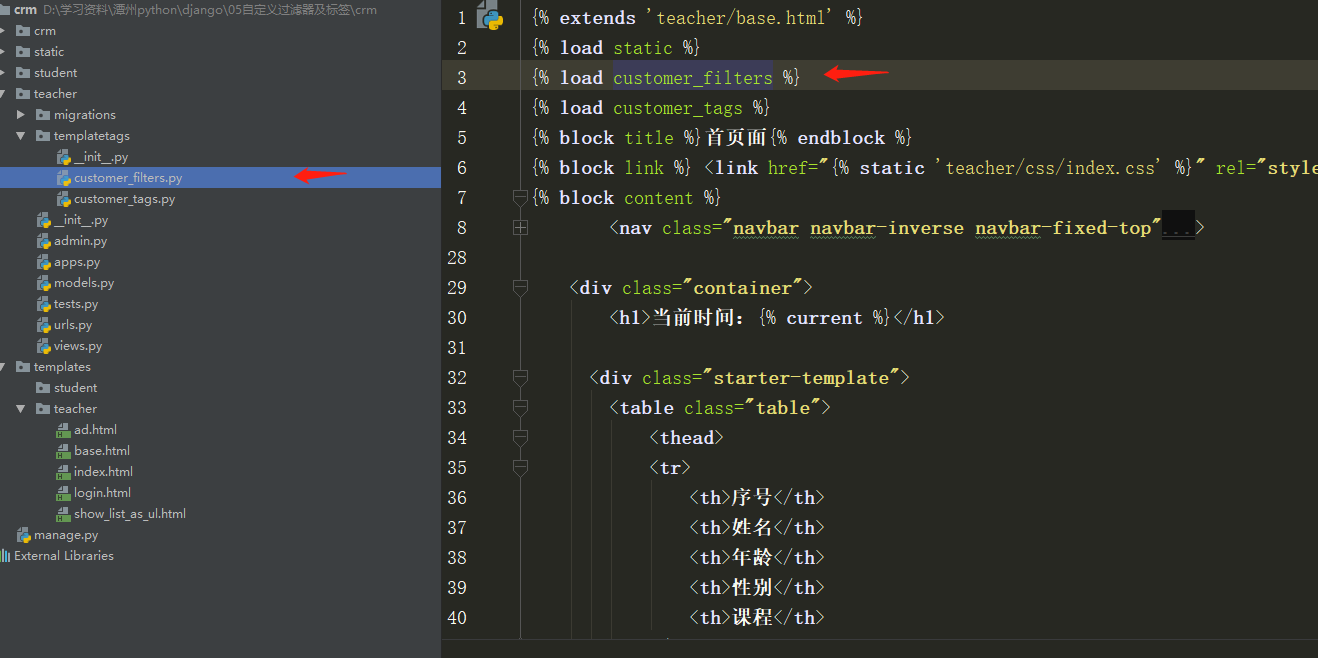This screenshot has height=658, width=1318.
Task: Click the templates folder icon
Action: click(23, 367)
